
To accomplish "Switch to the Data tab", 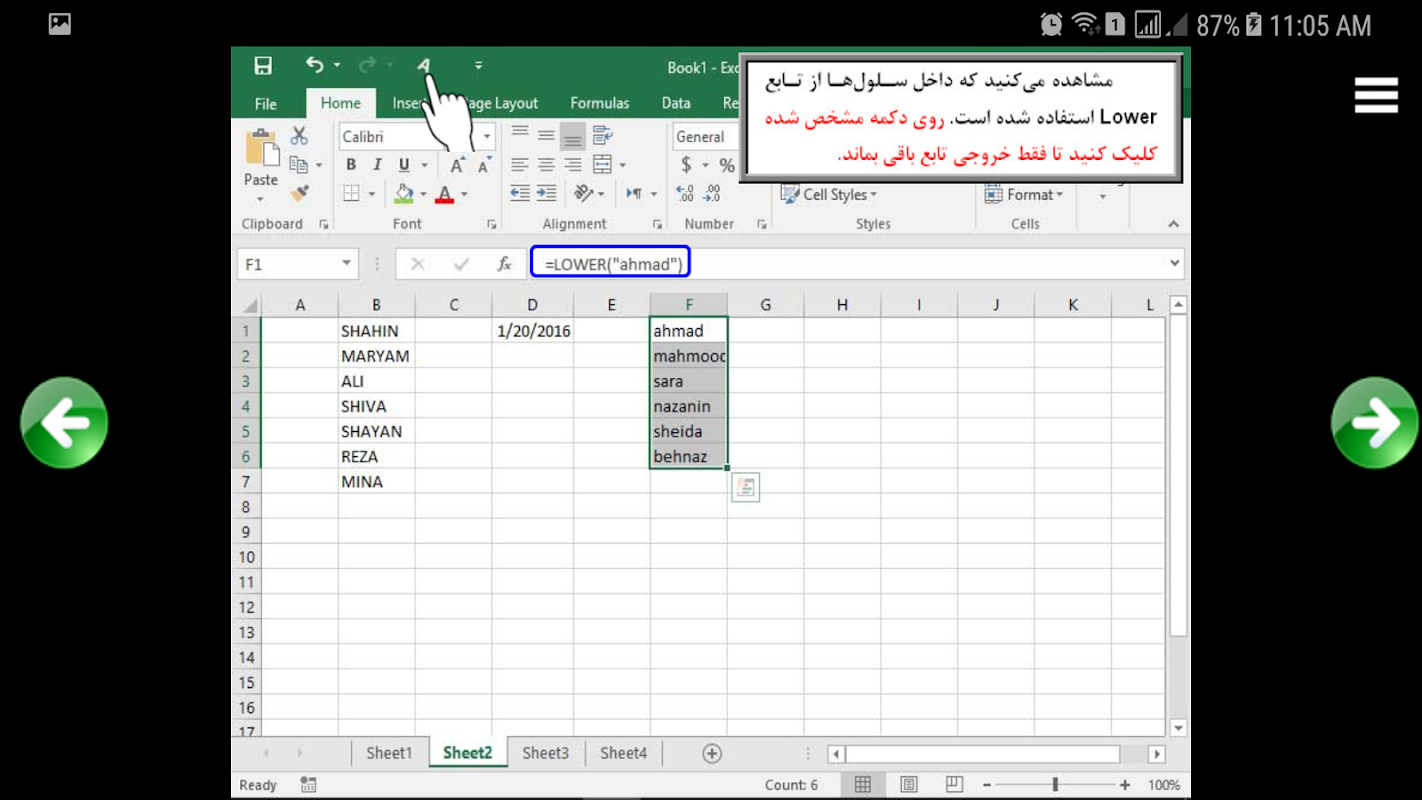I will point(676,103).
